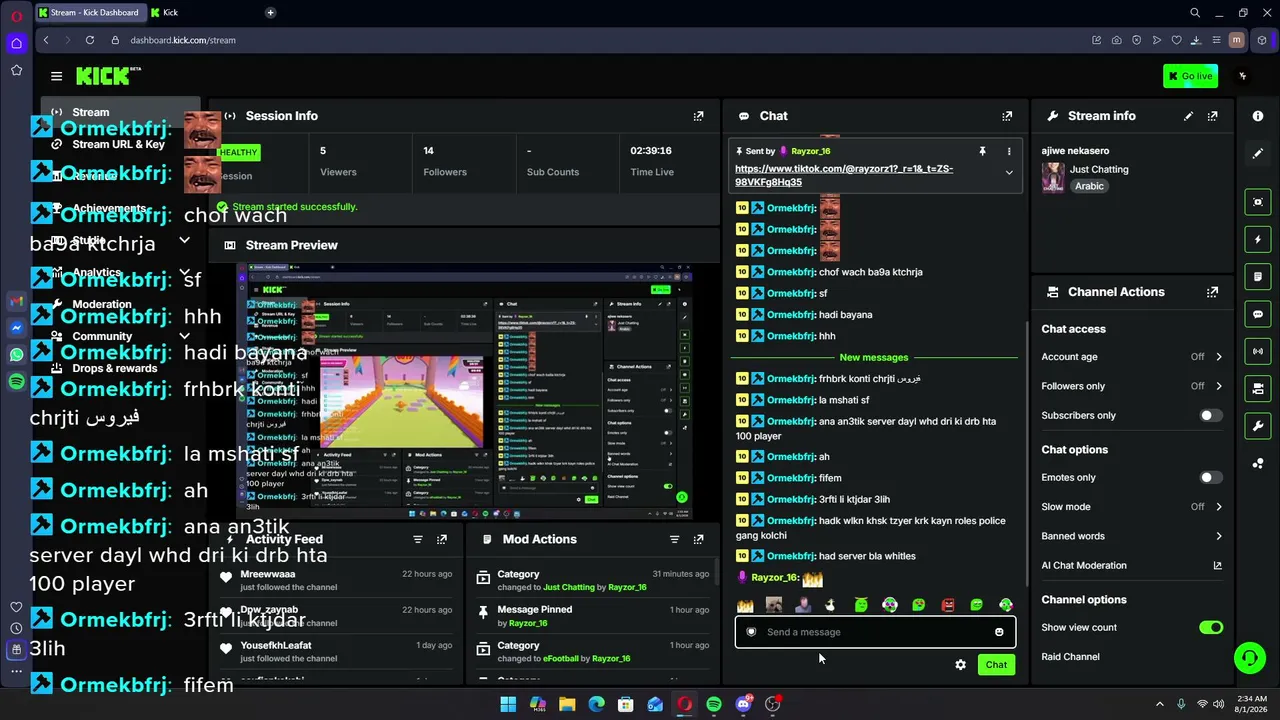Open Microsoft Edge from the taskbar
The image size is (1280, 720).
click(x=596, y=704)
